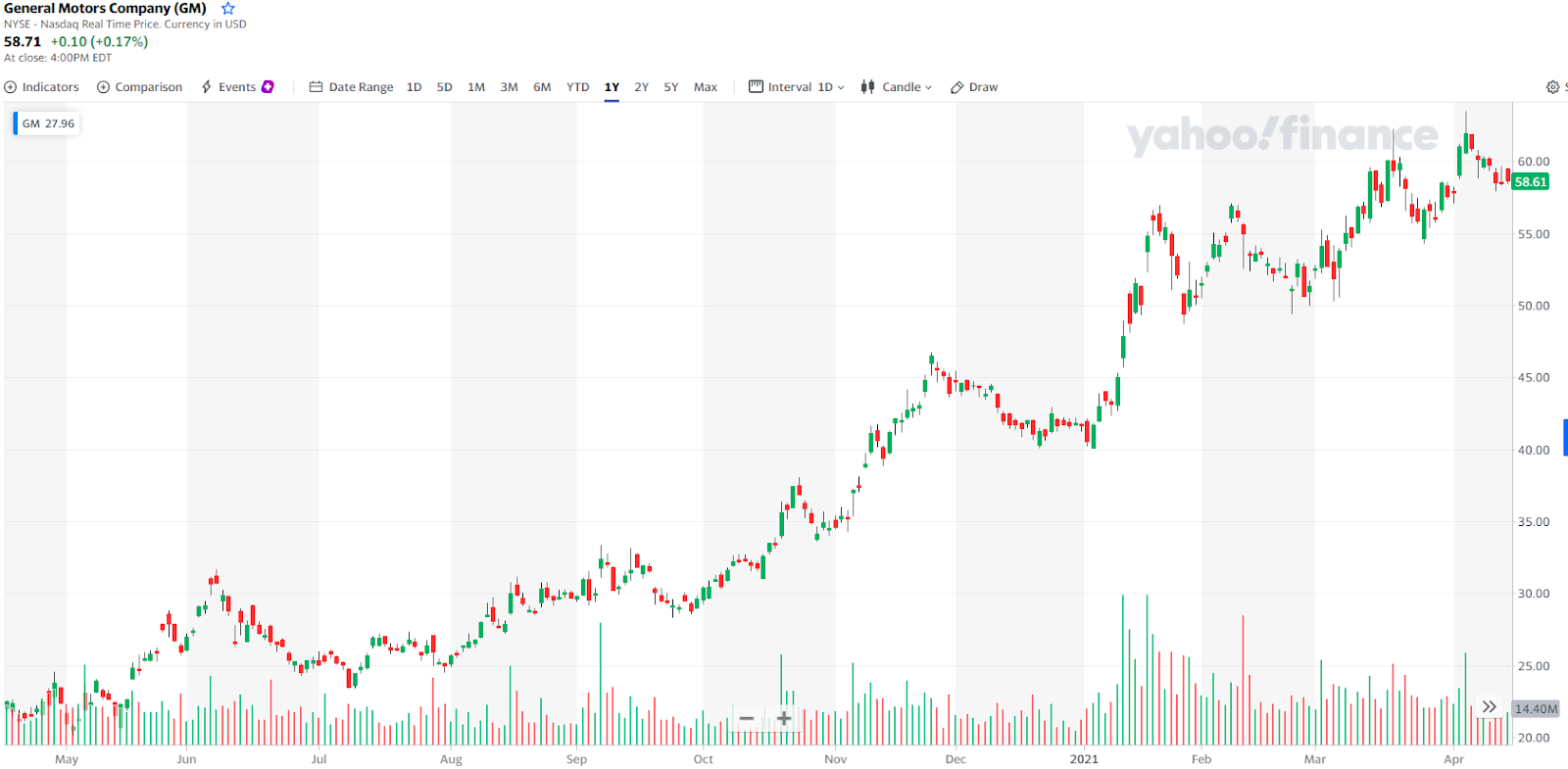The image size is (1568, 769).
Task: Select the 6M range tab
Action: (542, 87)
